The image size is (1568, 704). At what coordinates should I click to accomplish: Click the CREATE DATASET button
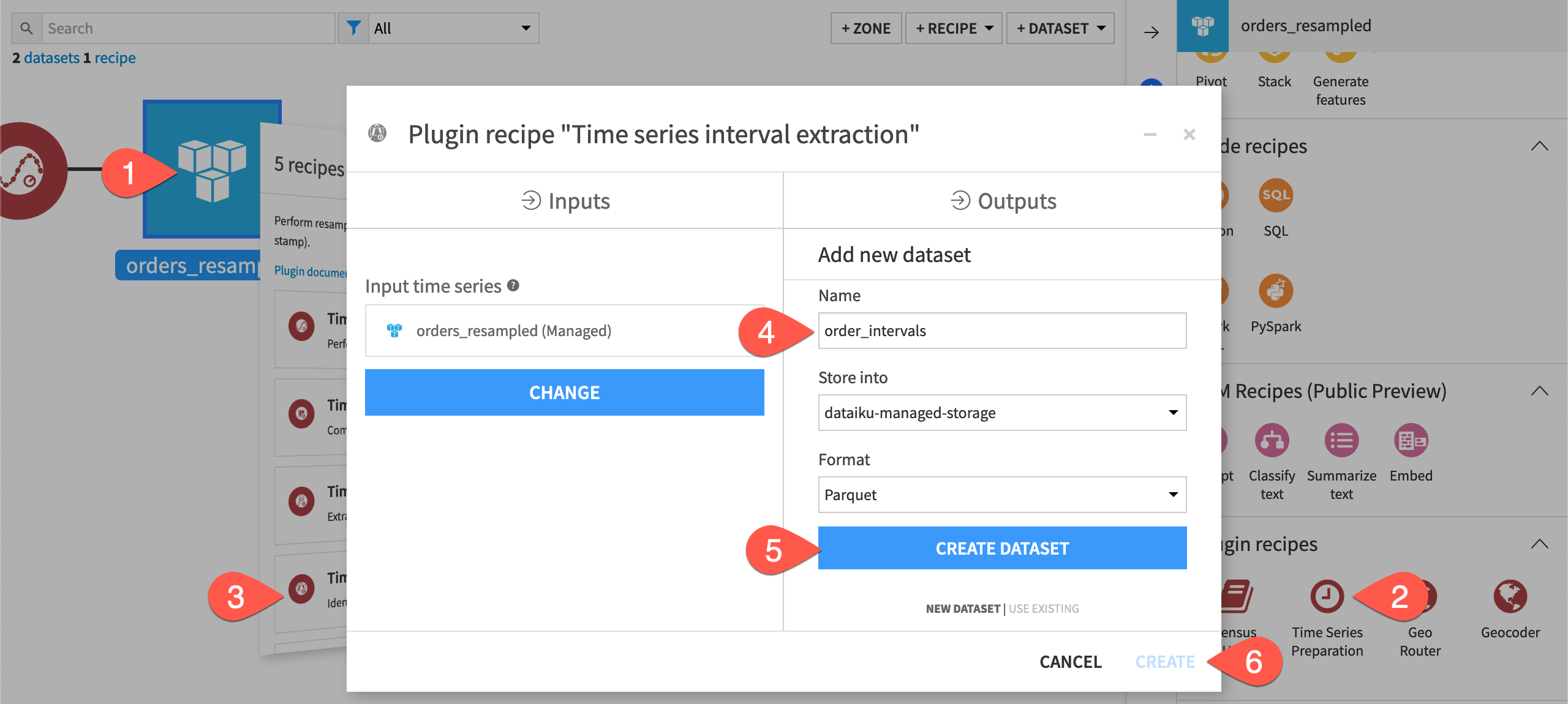pyautogui.click(x=1002, y=548)
